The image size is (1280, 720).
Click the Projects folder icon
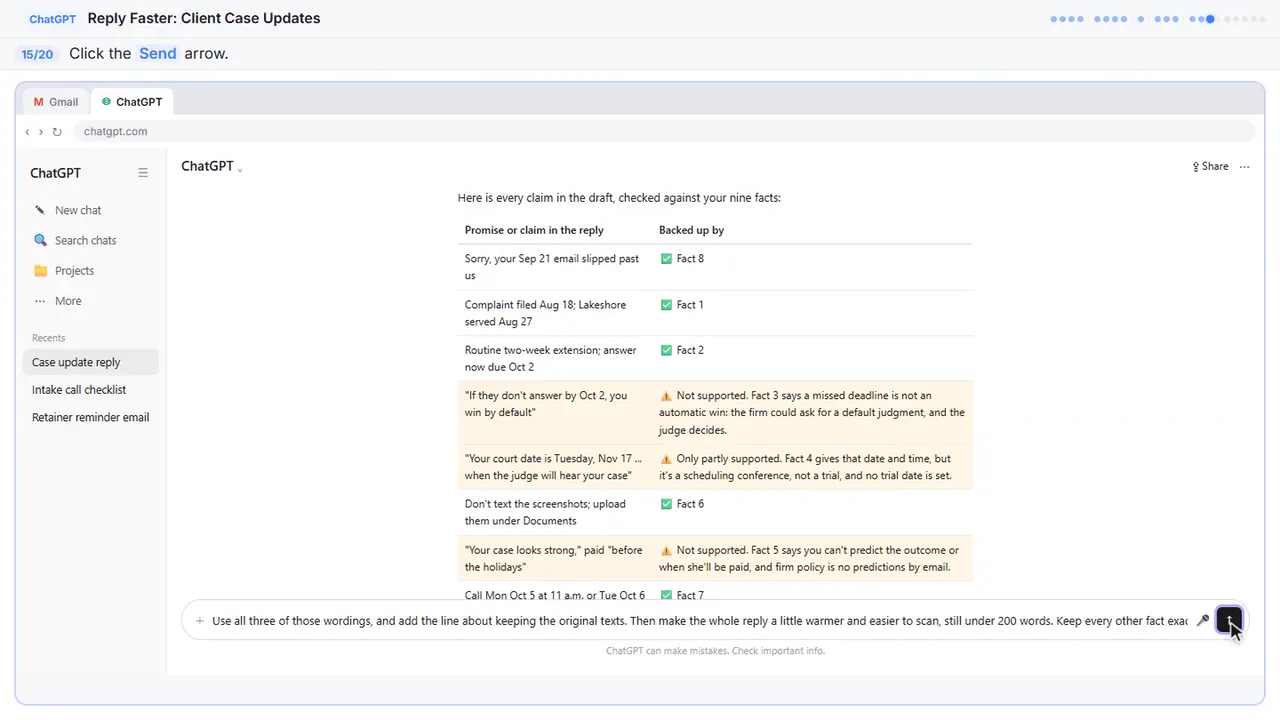(40, 271)
